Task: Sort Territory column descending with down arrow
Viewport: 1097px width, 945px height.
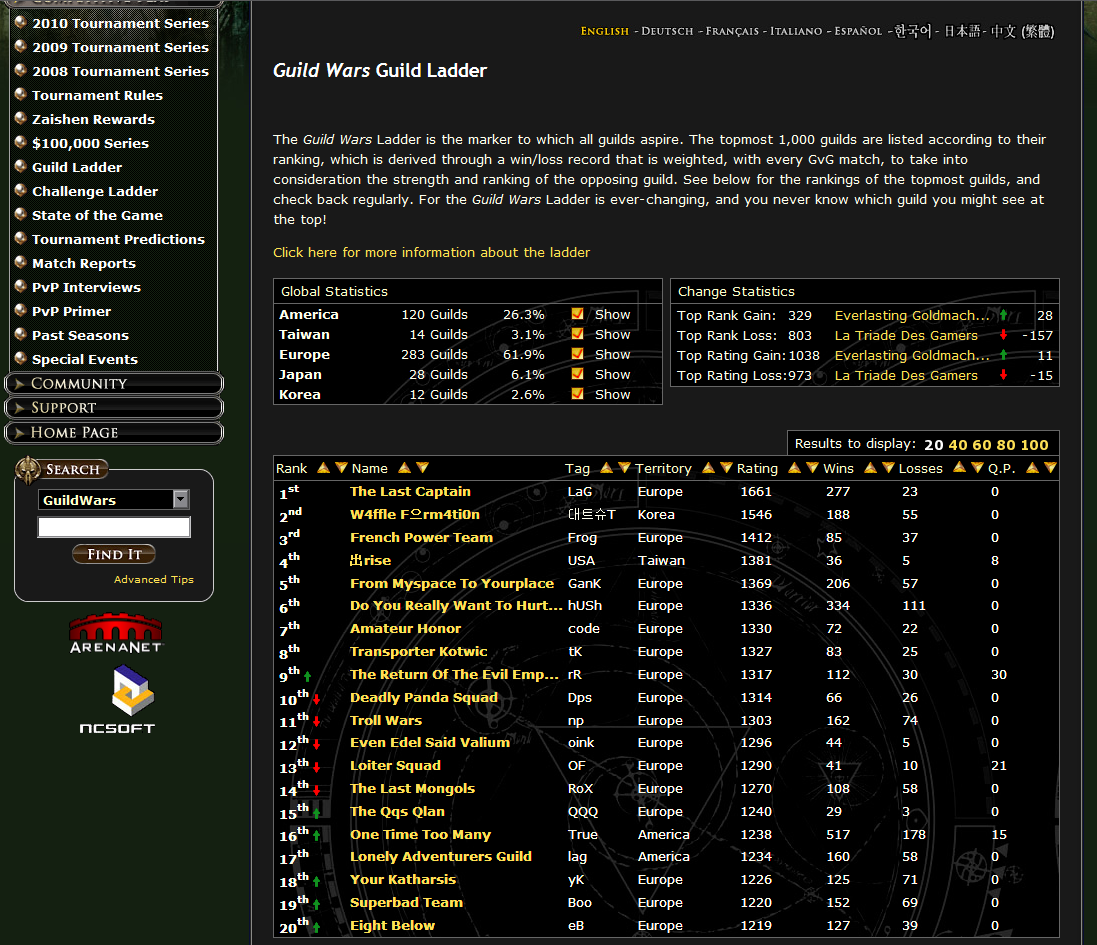Action: click(726, 468)
